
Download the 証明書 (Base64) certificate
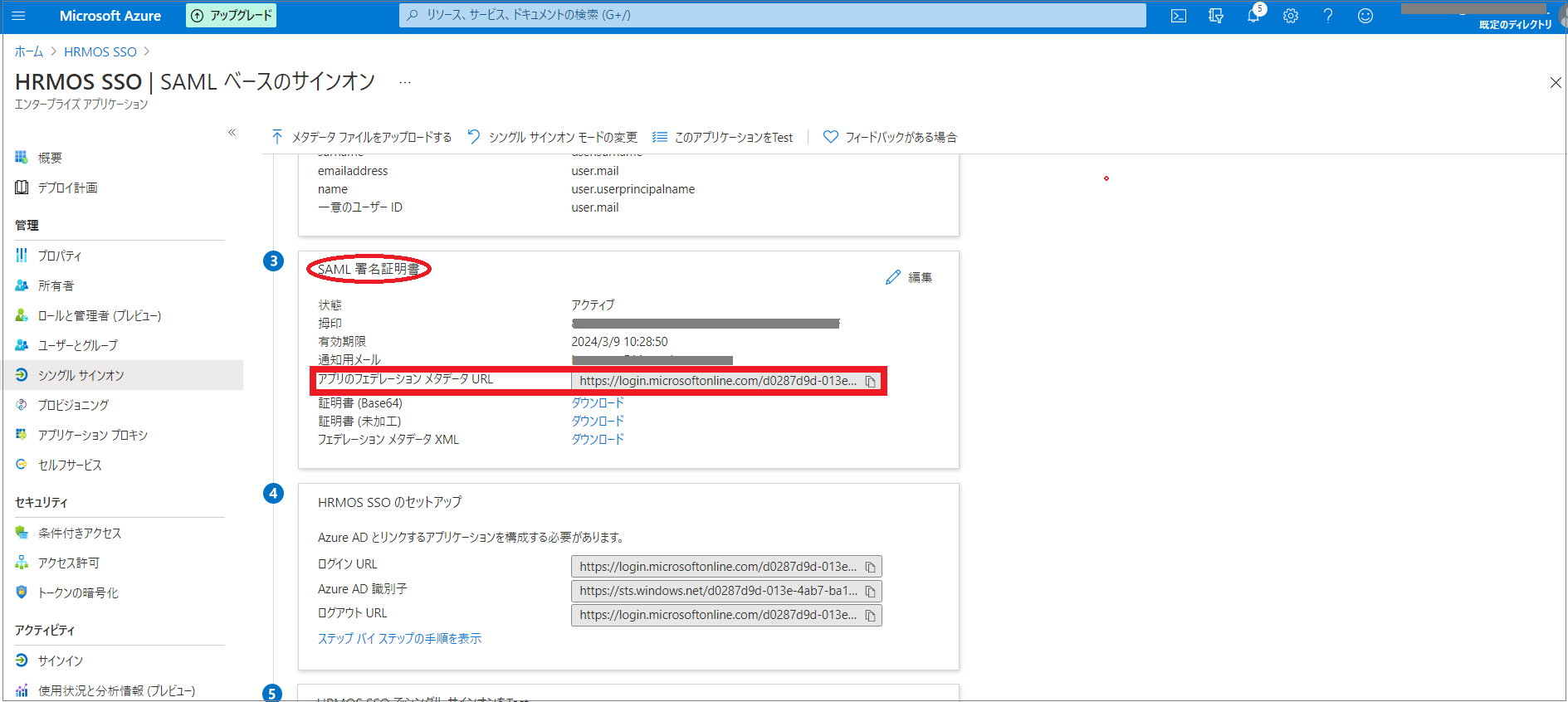coord(597,403)
